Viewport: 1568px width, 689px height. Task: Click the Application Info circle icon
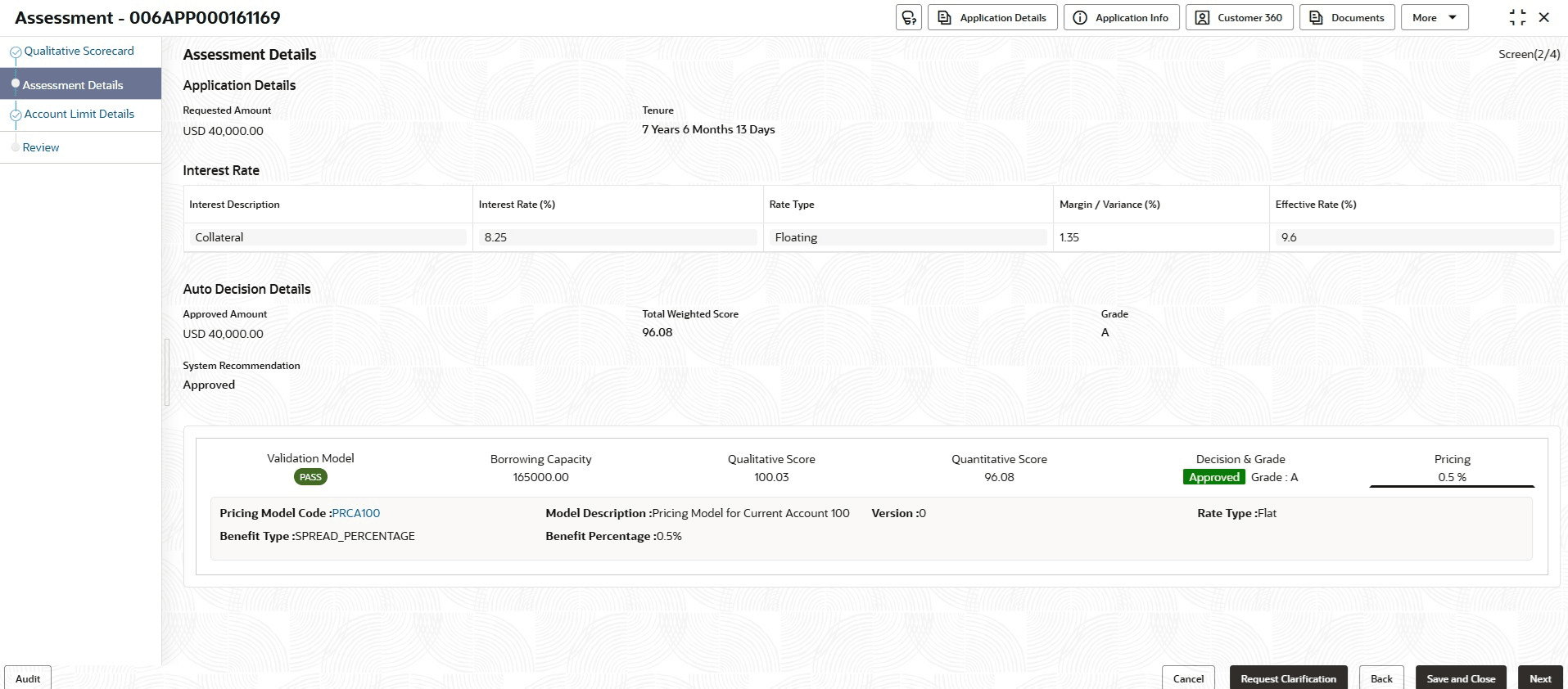[x=1080, y=17]
